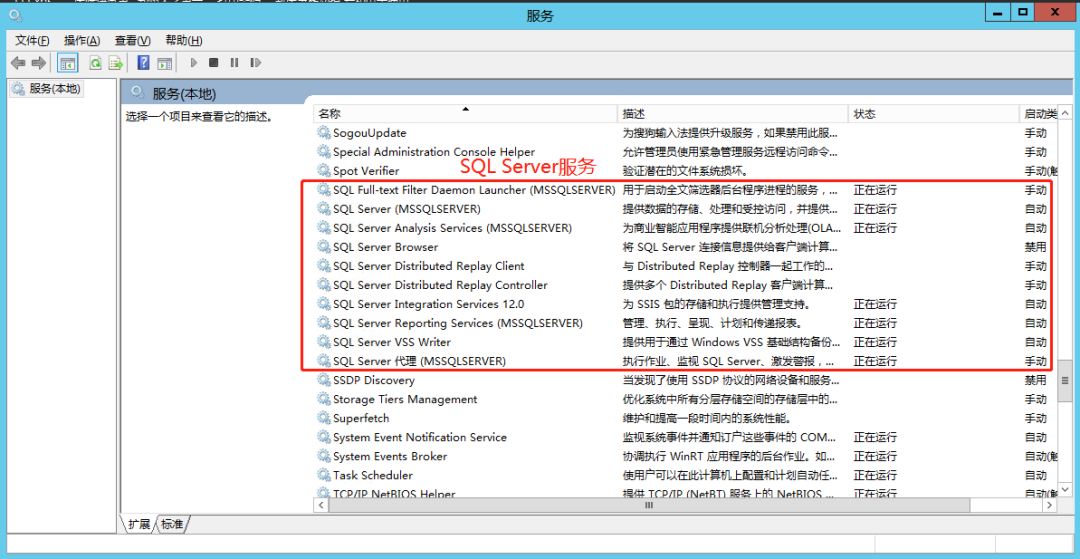Select 服务(本地) in the left tree
The image size is (1080, 559).
click(54, 88)
